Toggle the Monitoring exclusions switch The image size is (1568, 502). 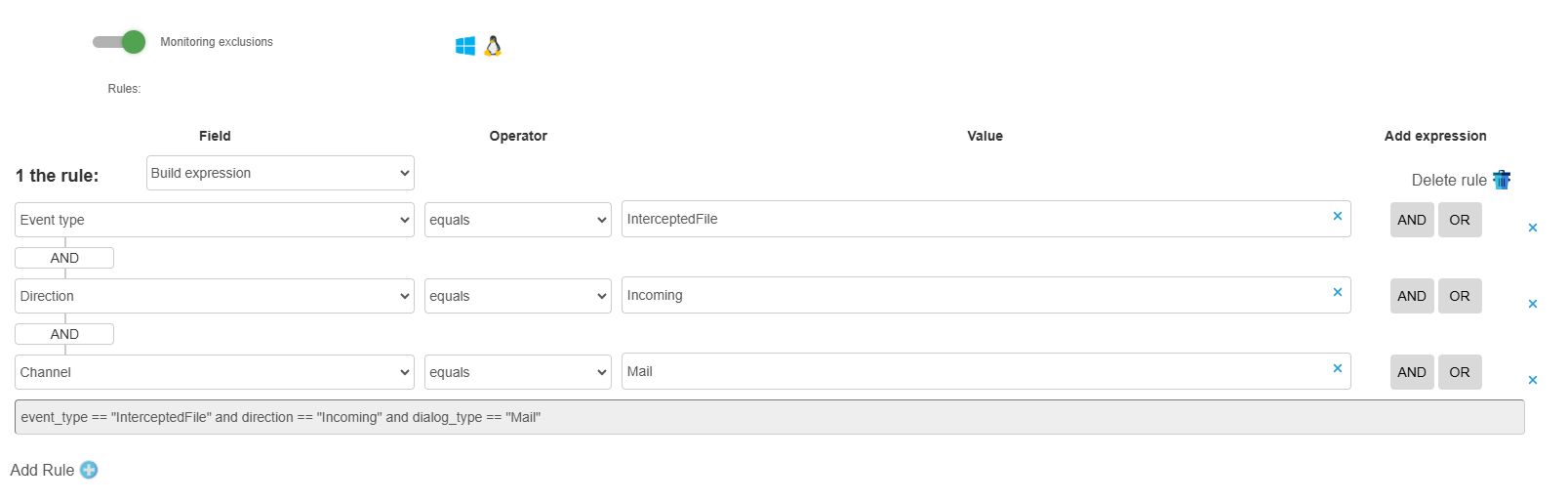point(120,42)
